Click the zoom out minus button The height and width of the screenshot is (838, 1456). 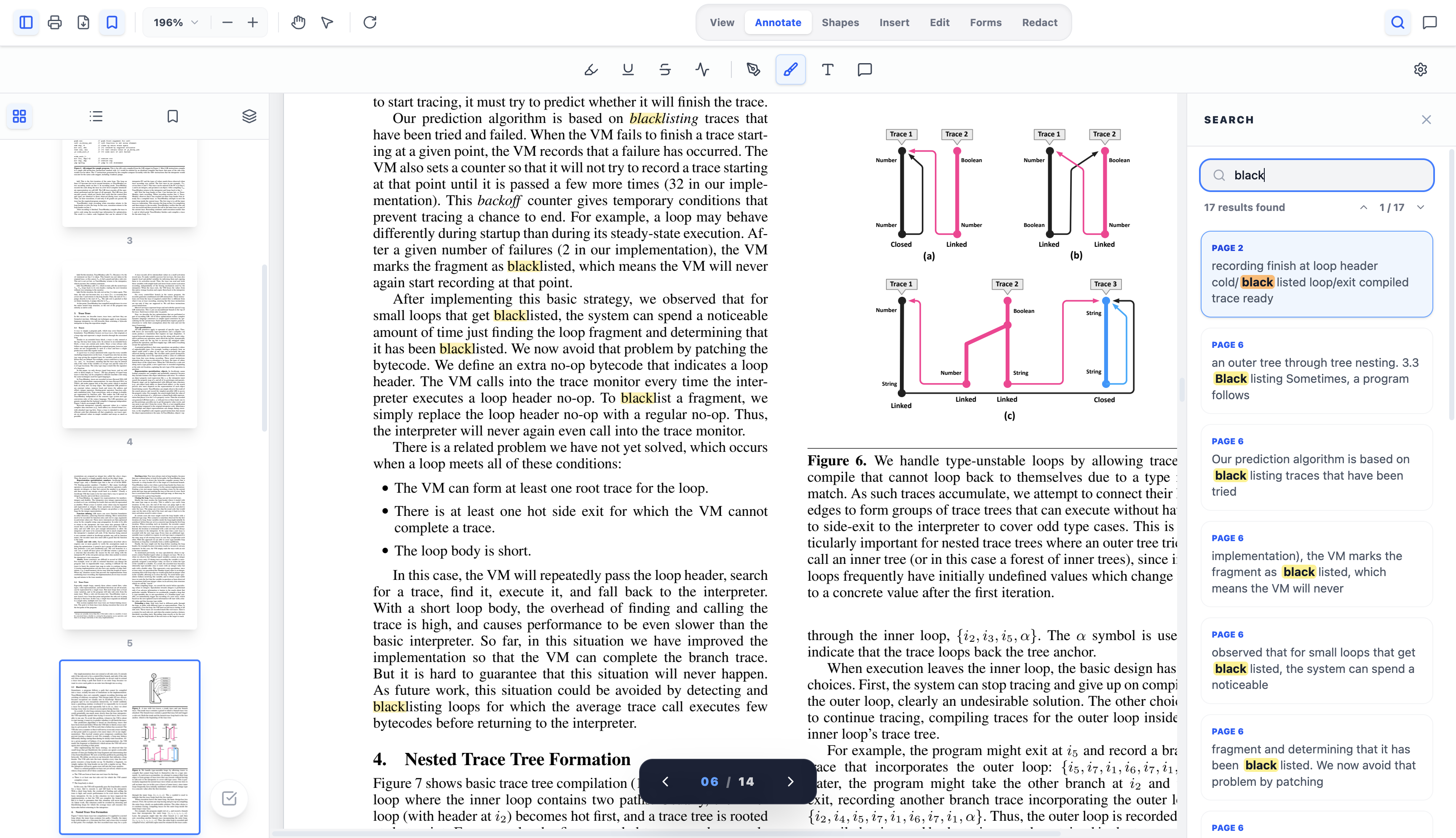[227, 22]
